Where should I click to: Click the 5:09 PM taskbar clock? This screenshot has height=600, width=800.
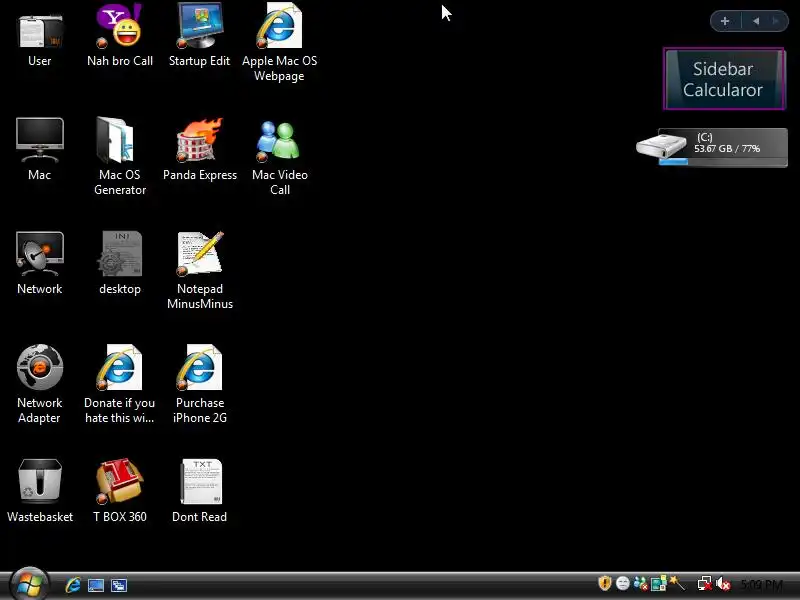coord(761,584)
